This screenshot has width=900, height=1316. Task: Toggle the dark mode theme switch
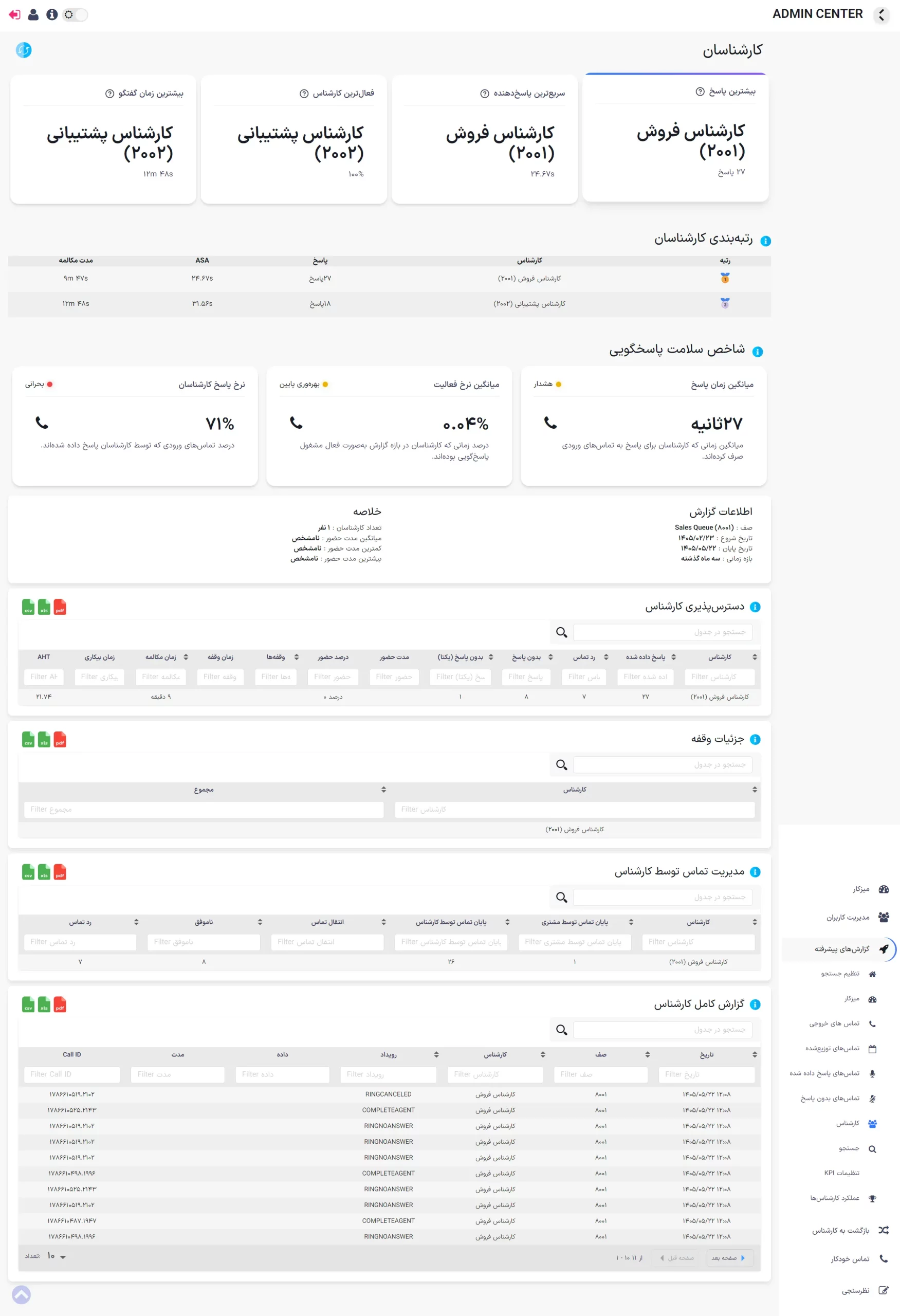pyautogui.click(x=76, y=15)
